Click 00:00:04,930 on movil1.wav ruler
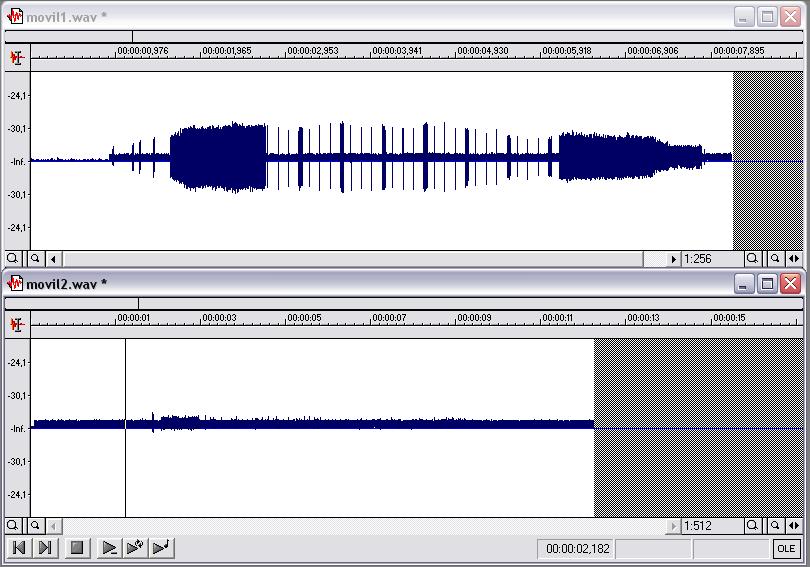The image size is (810, 567). coord(483,51)
